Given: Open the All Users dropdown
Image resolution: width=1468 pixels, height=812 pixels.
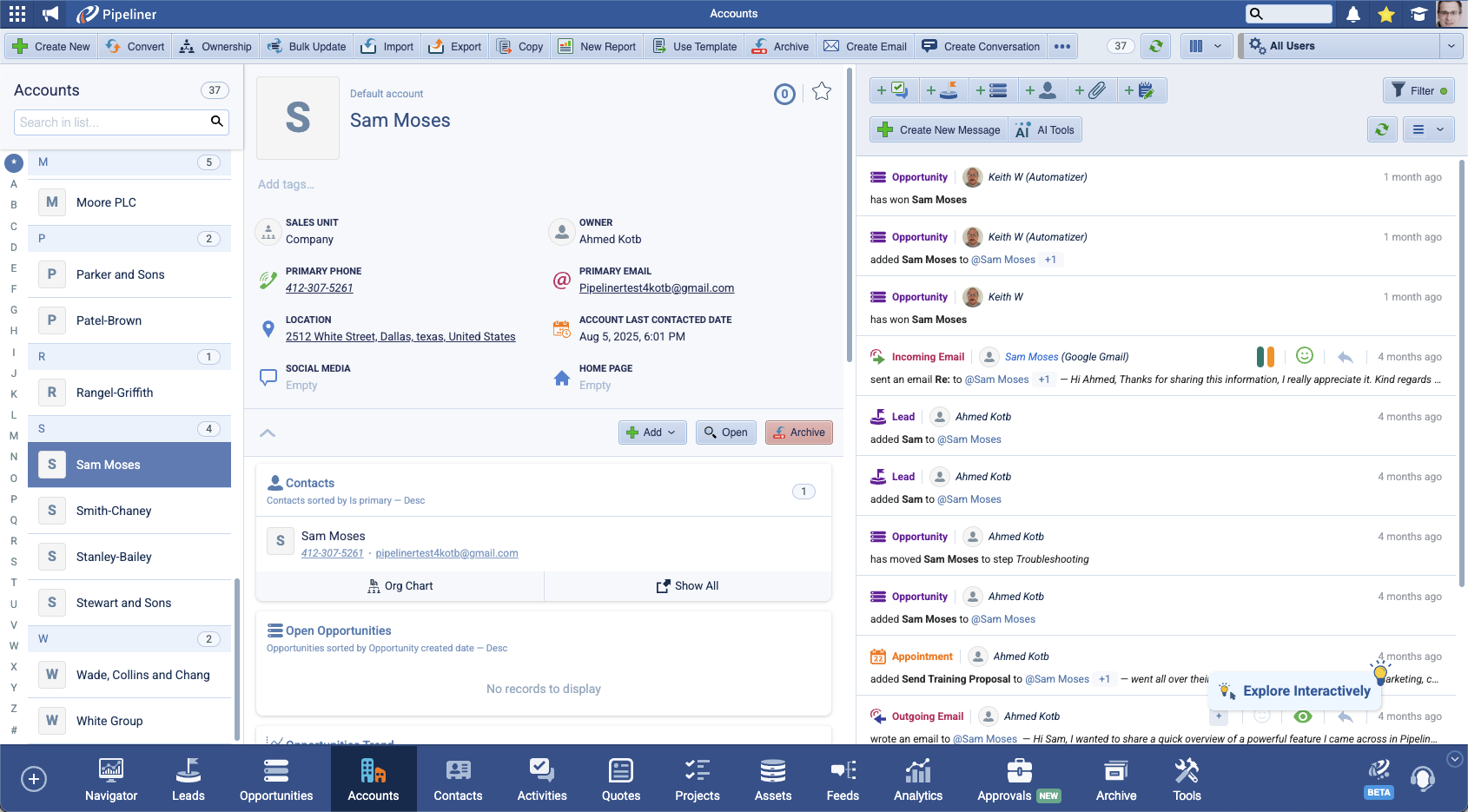Looking at the screenshot, I should pos(1351,46).
